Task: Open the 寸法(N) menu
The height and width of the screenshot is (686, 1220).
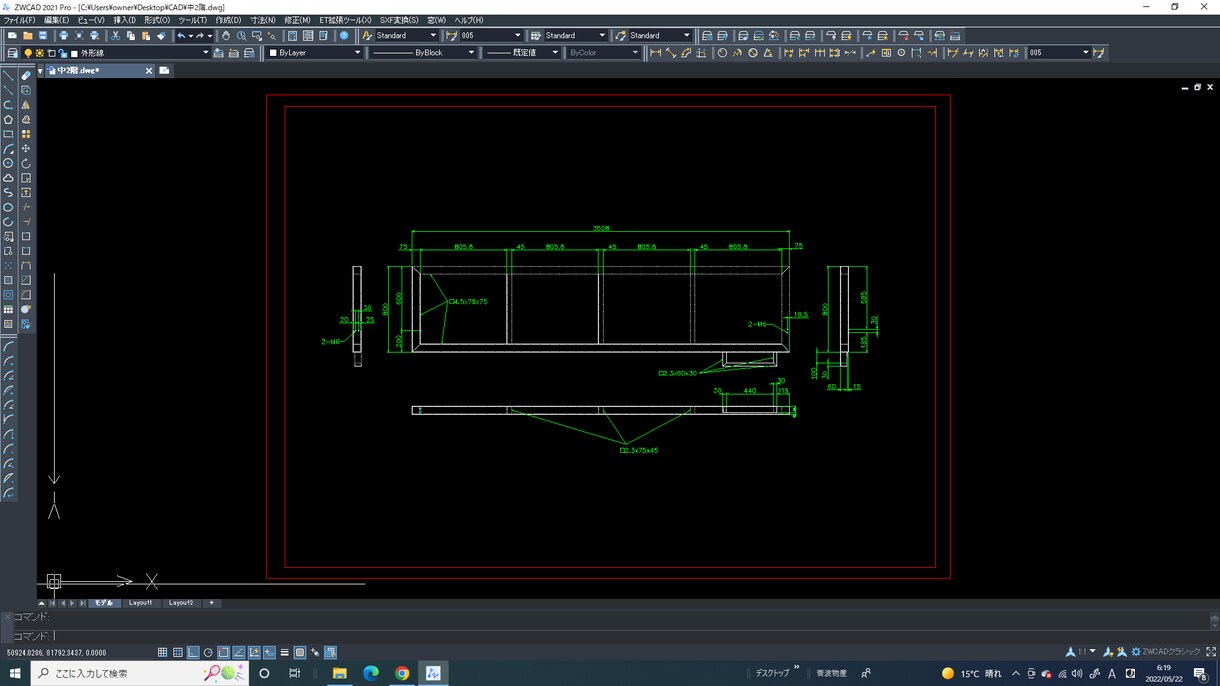Action: point(263,20)
